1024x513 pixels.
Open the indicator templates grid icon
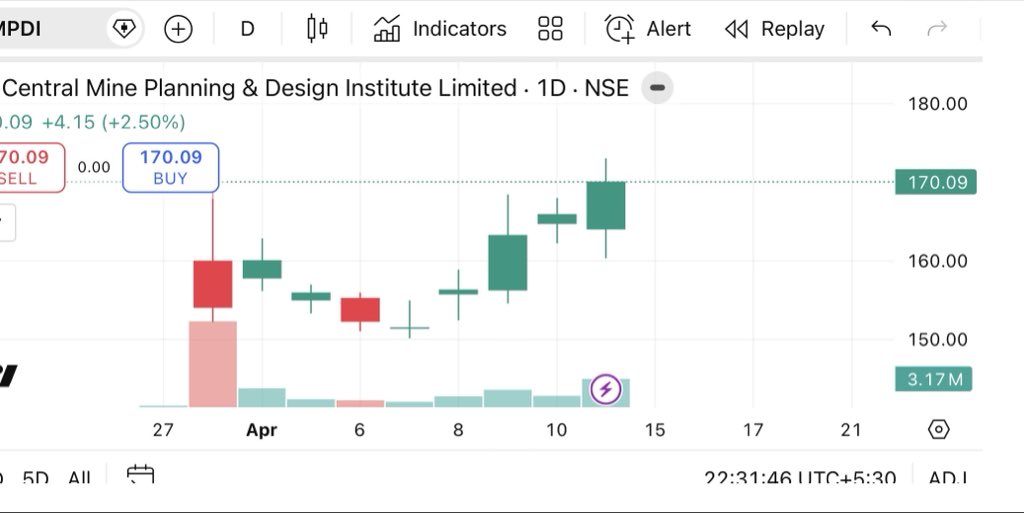point(550,29)
